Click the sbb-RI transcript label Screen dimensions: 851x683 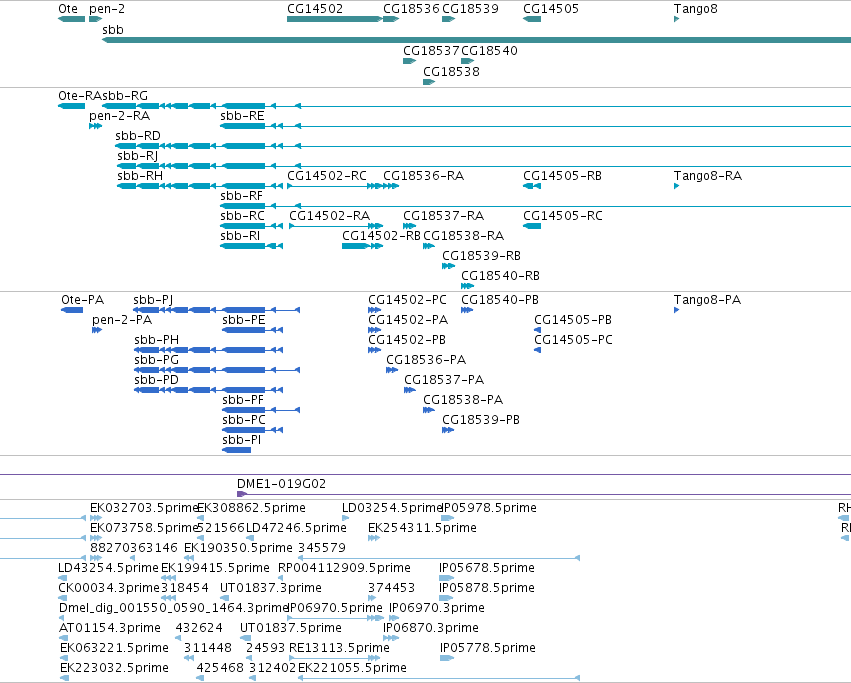240,236
